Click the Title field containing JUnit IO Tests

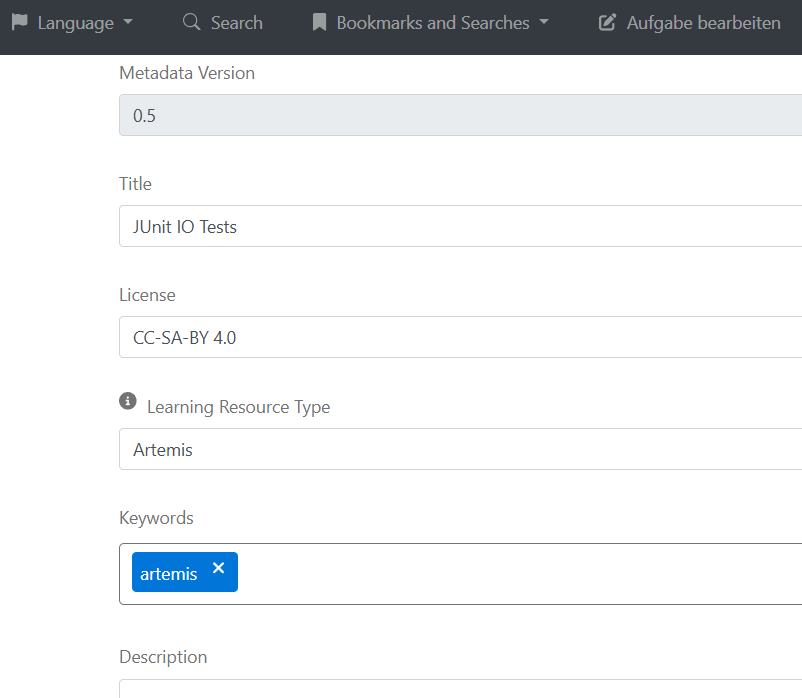click(400, 226)
